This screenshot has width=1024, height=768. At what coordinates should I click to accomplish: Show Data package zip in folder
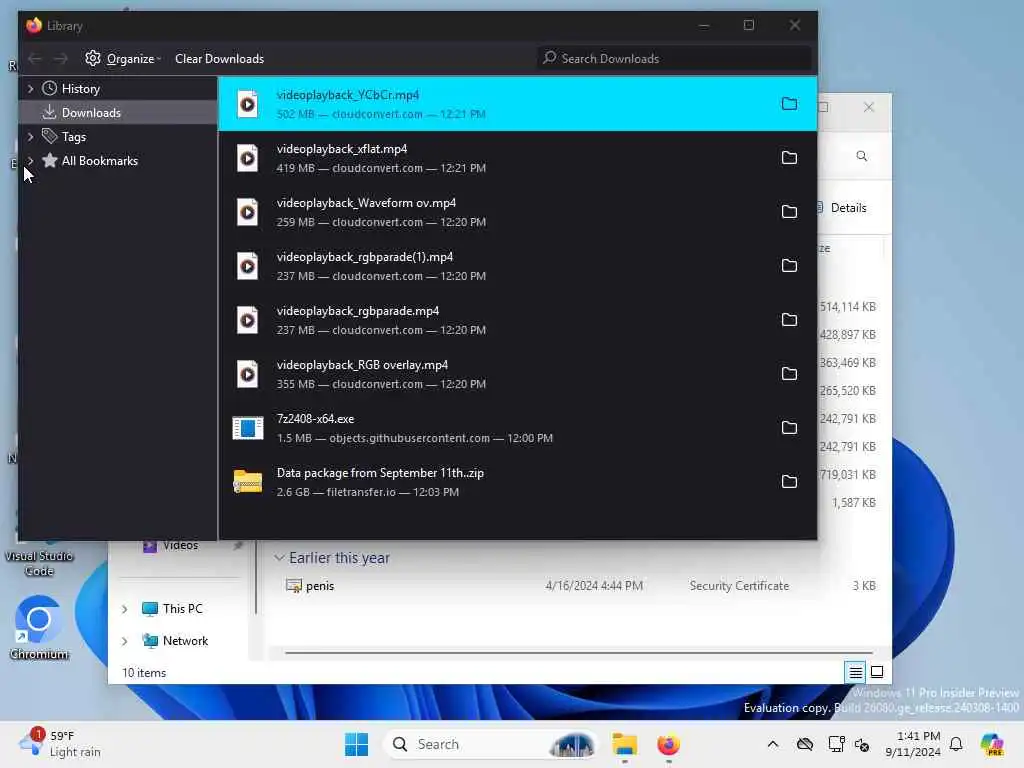(789, 481)
